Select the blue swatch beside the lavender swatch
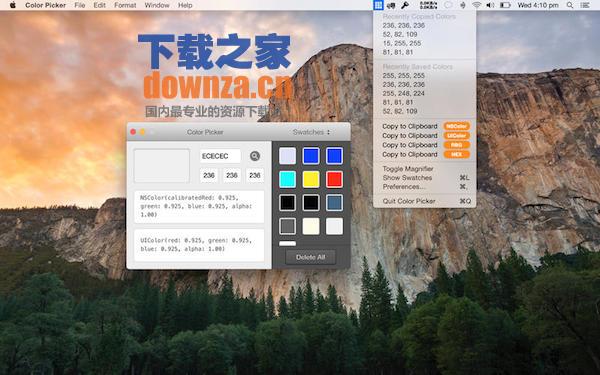The height and width of the screenshot is (375, 600). click(x=311, y=156)
